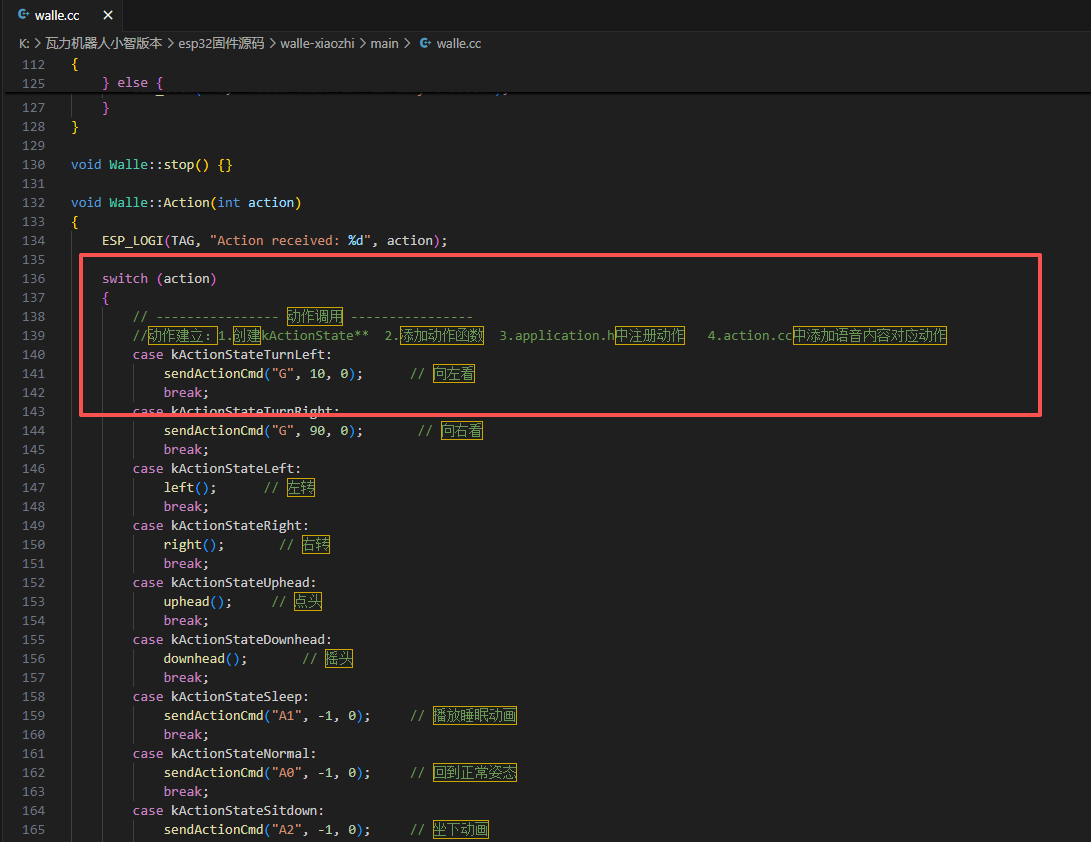Viewport: 1091px width, 842px height.
Task: Jump to sticky scroll line 112 brace
Action: 74,64
